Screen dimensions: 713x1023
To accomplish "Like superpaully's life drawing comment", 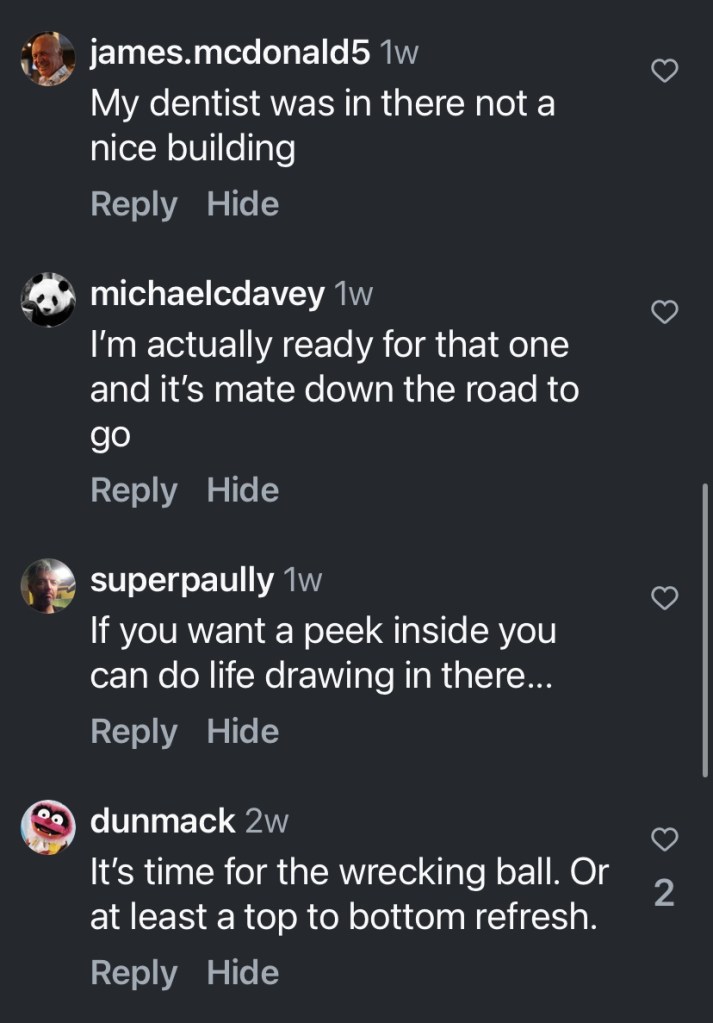I will click(665, 598).
